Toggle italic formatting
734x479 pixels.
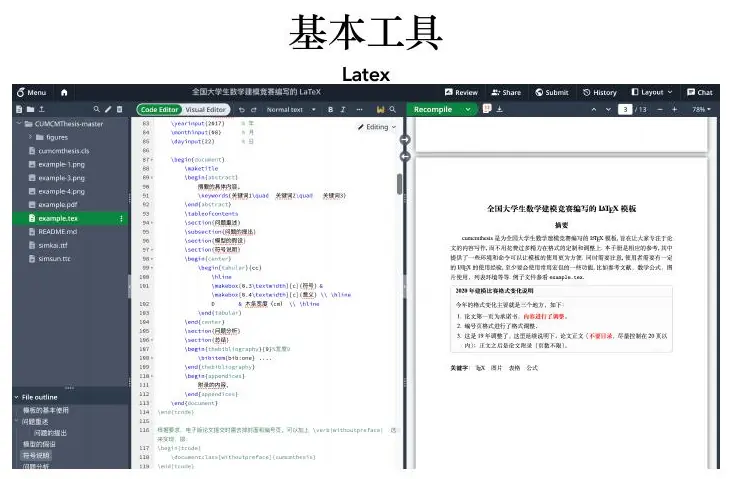pyautogui.click(x=343, y=110)
